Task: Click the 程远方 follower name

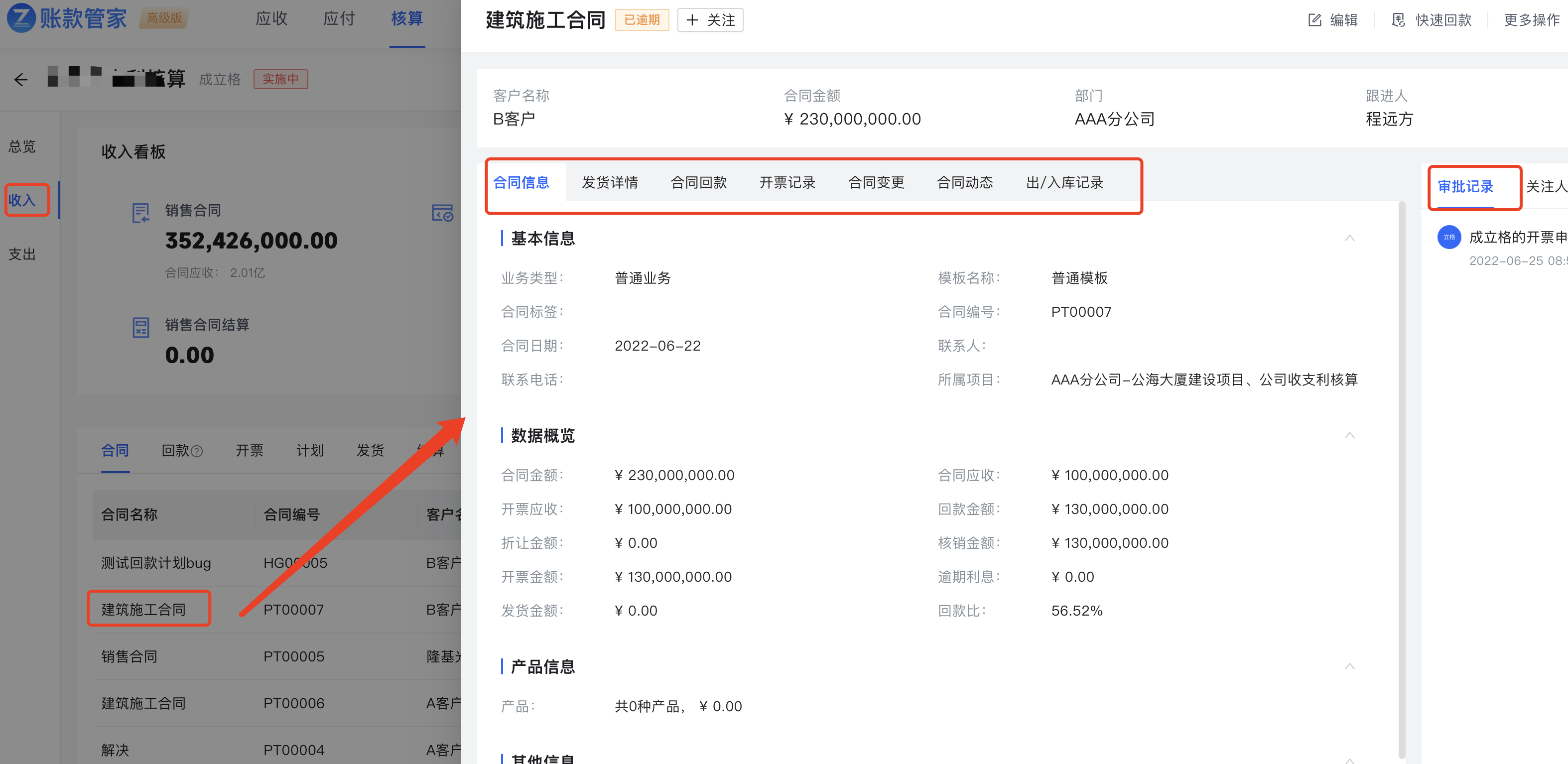Action: point(1390,120)
